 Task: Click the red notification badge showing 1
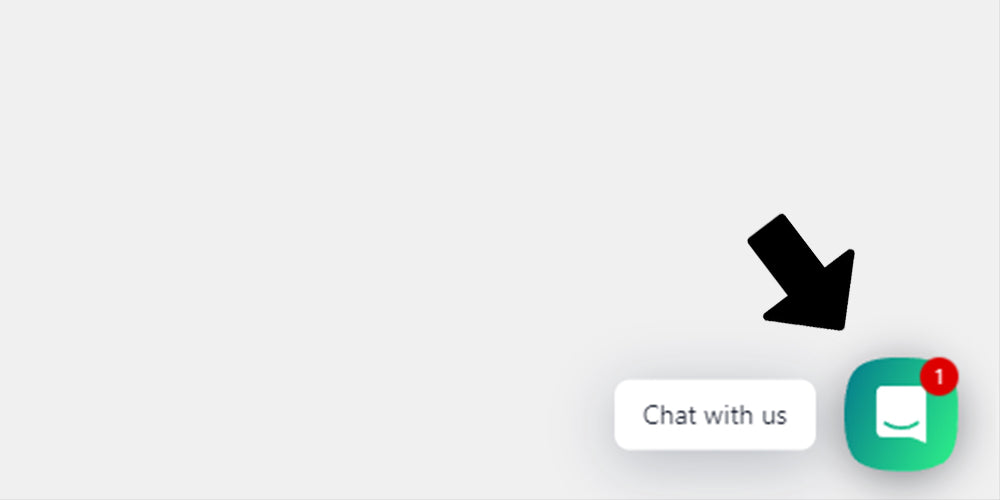click(x=939, y=377)
